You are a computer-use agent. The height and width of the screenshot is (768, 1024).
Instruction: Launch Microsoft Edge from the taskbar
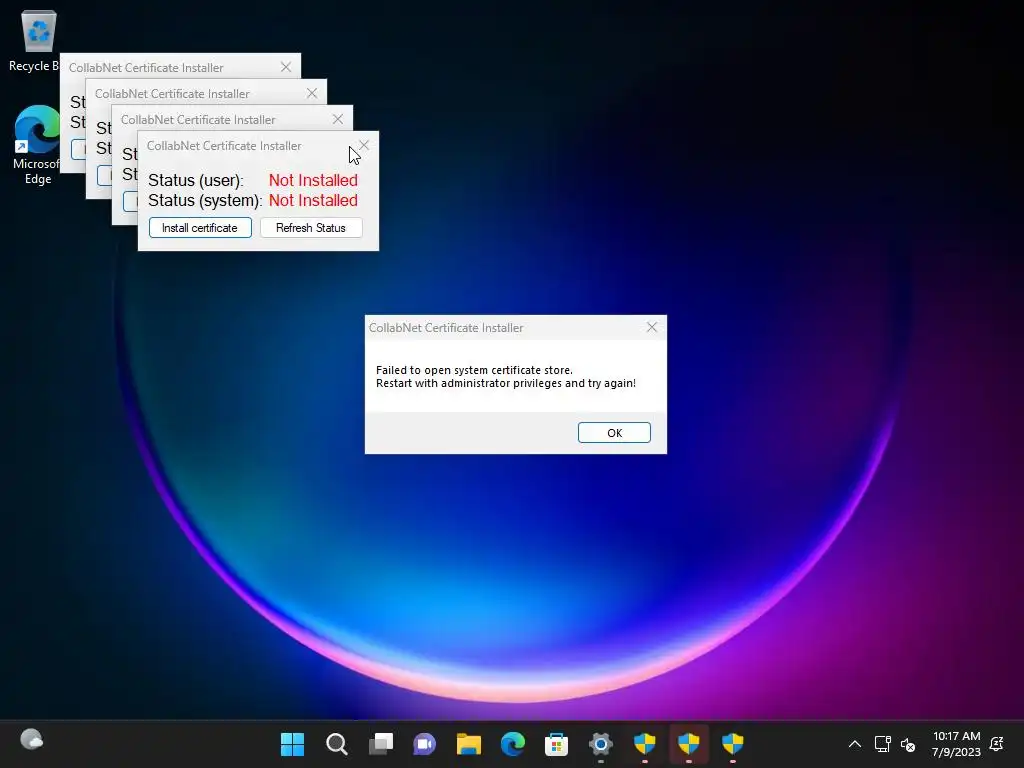point(513,744)
